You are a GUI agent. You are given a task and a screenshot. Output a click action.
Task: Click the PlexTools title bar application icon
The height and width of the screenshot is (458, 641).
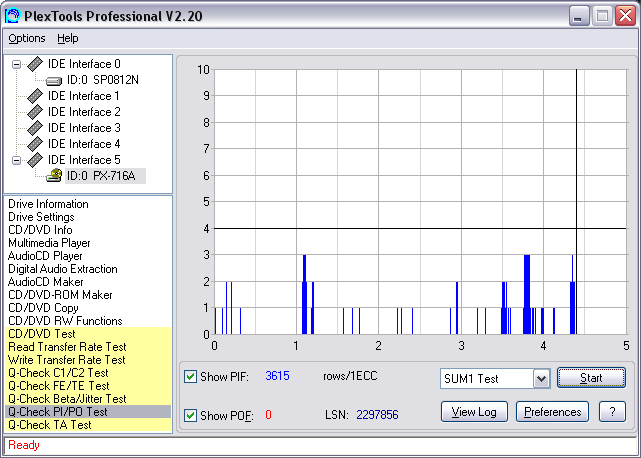[x=13, y=16]
